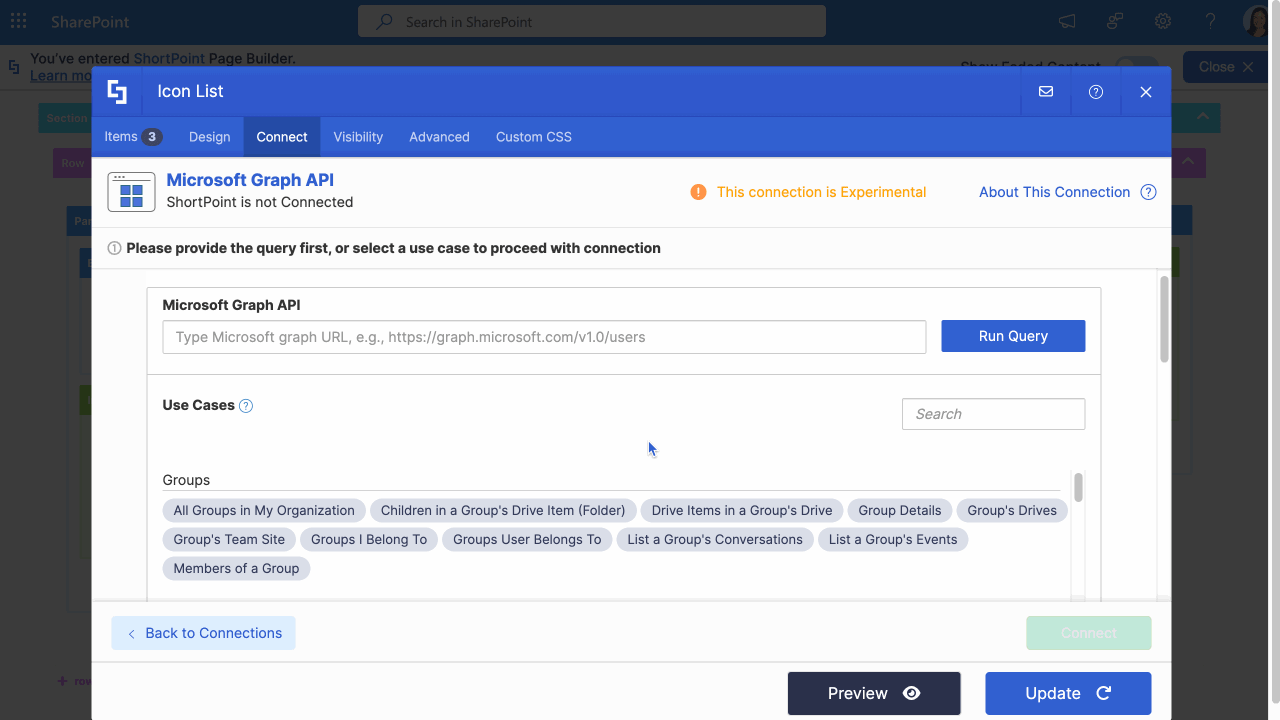1280x720 pixels.
Task: Click the SharePoint search box
Action: [x=592, y=21]
